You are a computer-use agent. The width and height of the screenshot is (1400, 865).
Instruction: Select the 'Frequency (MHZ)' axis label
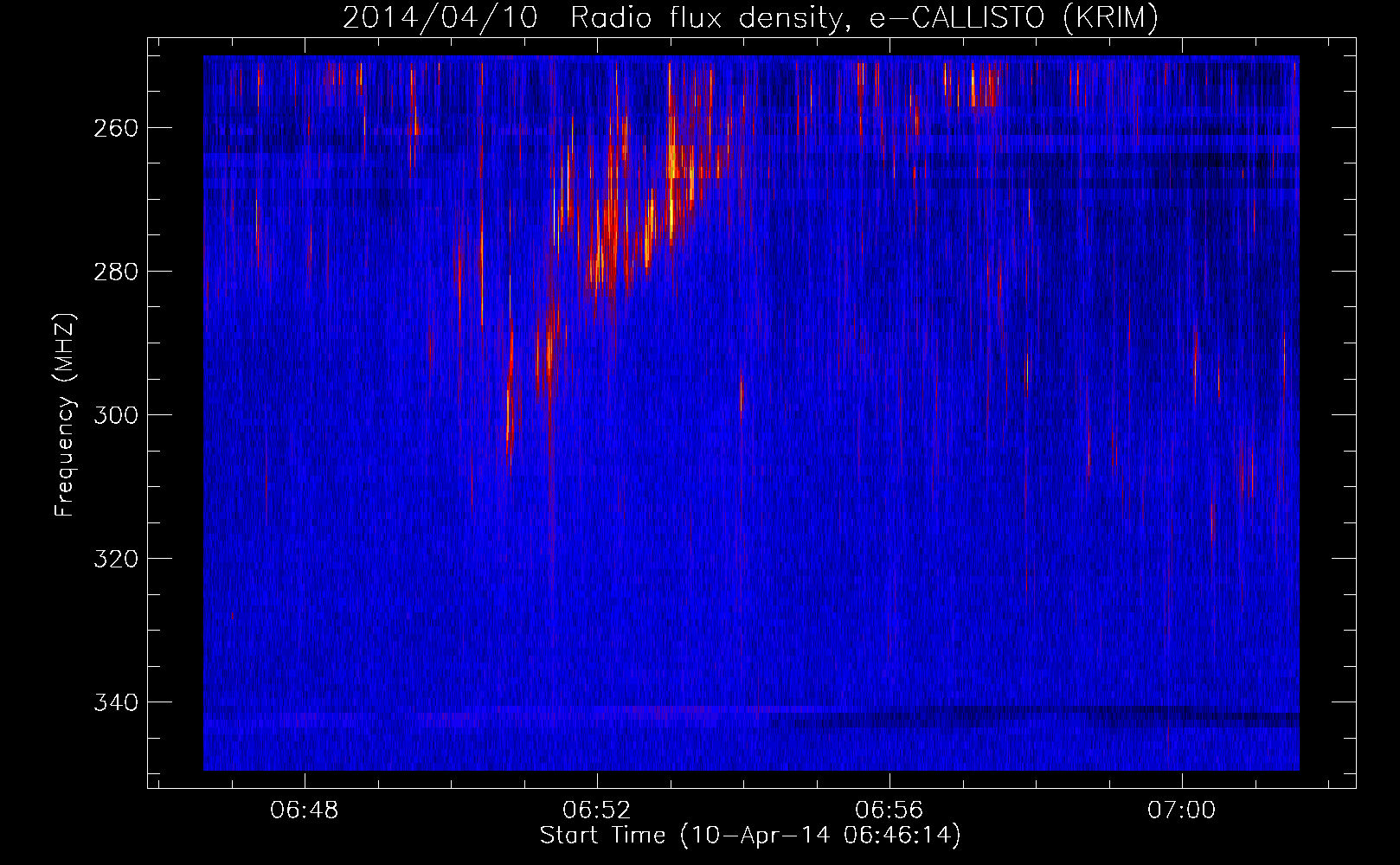pos(65,414)
